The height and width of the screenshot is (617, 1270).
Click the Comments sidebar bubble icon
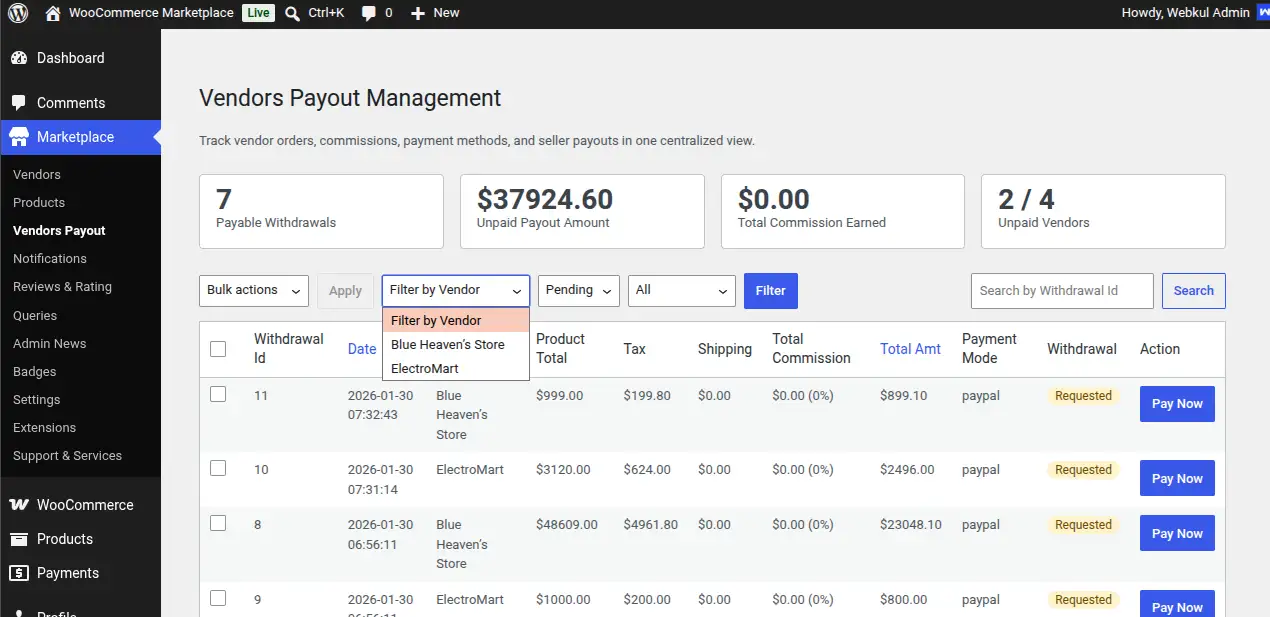point(19,103)
